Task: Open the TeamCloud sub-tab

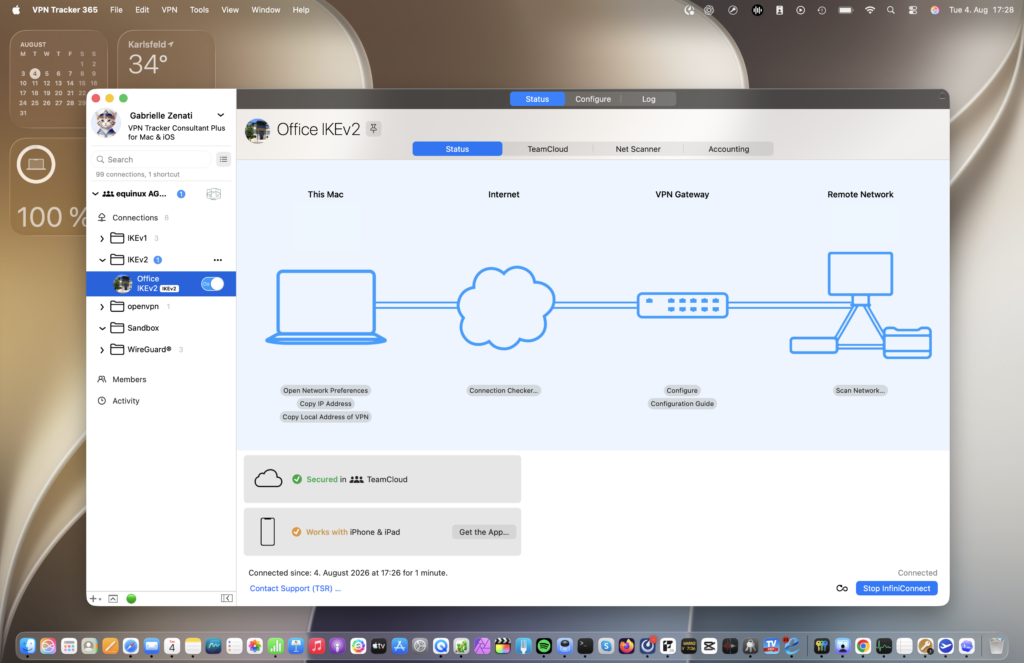Action: (548, 149)
